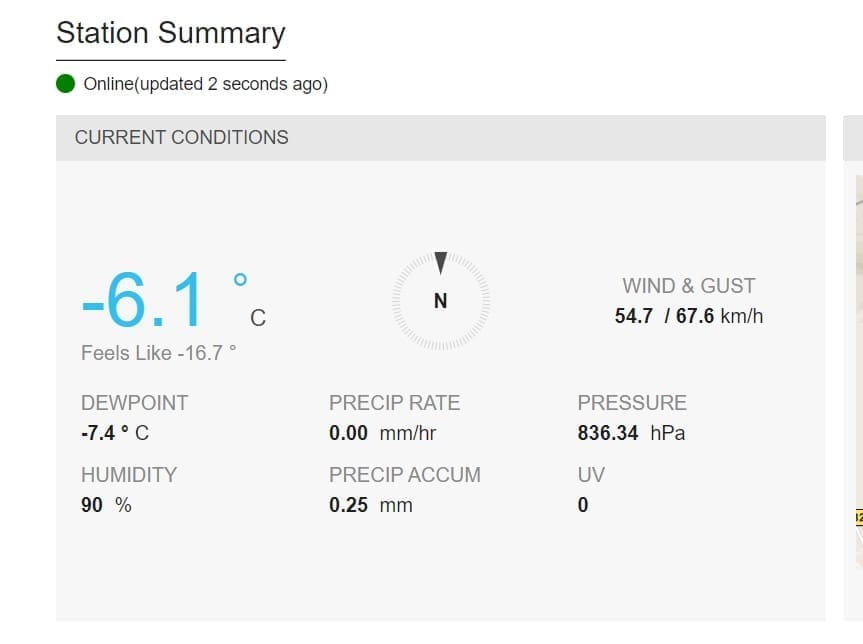Screen dimensions: 863x644
Task: Click the Station Summary heading
Action: pyautogui.click(x=170, y=33)
